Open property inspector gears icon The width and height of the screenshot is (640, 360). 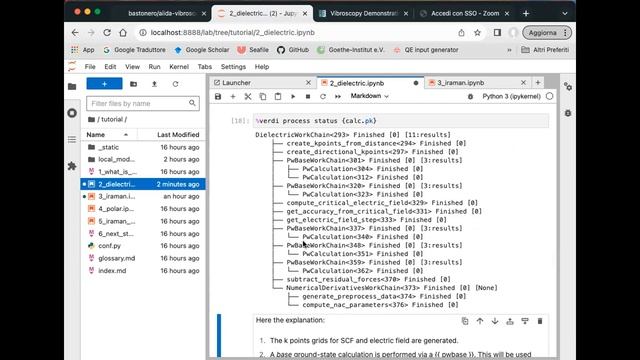tap(568, 87)
